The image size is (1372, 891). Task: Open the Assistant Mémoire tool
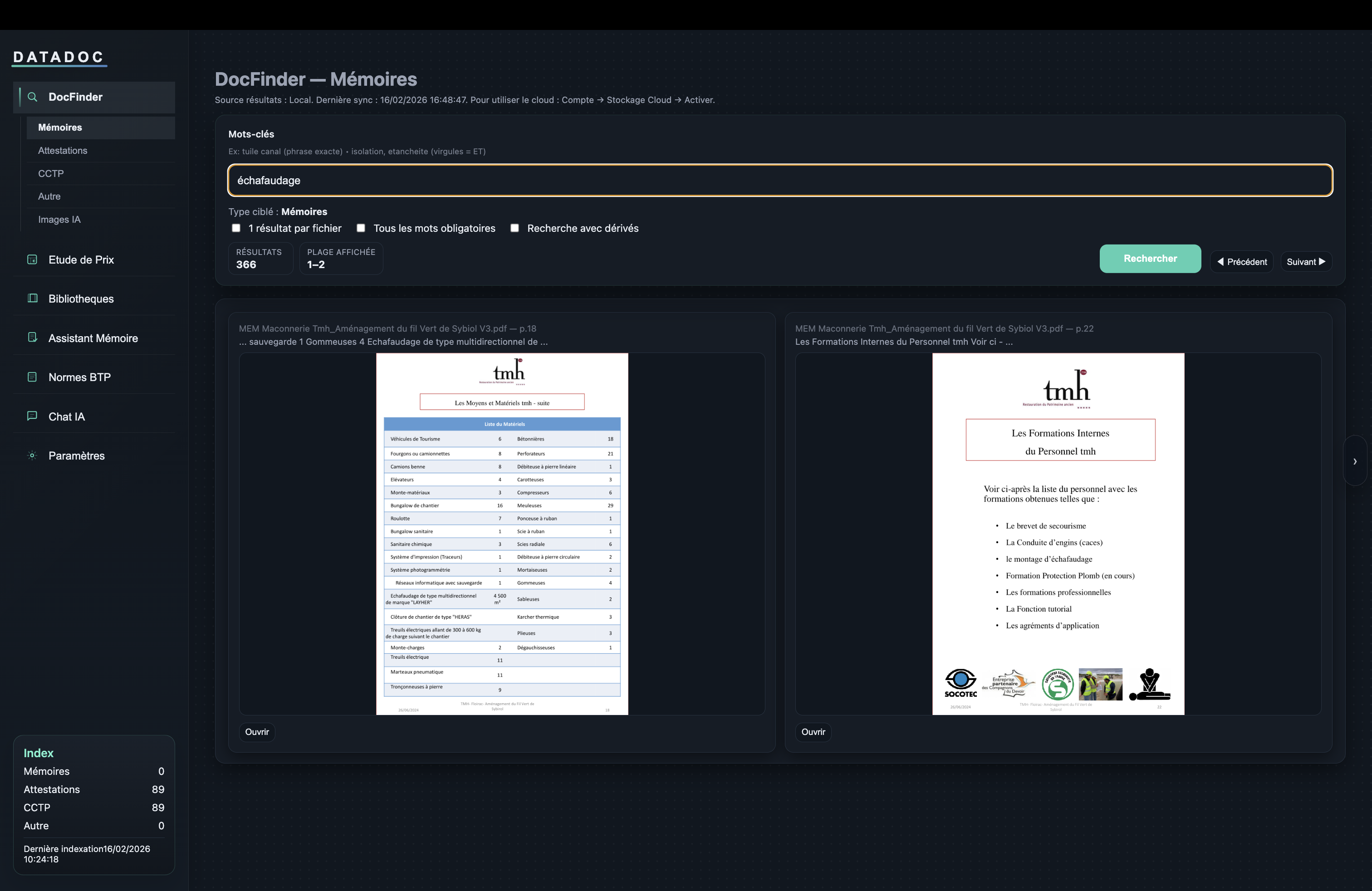(x=93, y=338)
